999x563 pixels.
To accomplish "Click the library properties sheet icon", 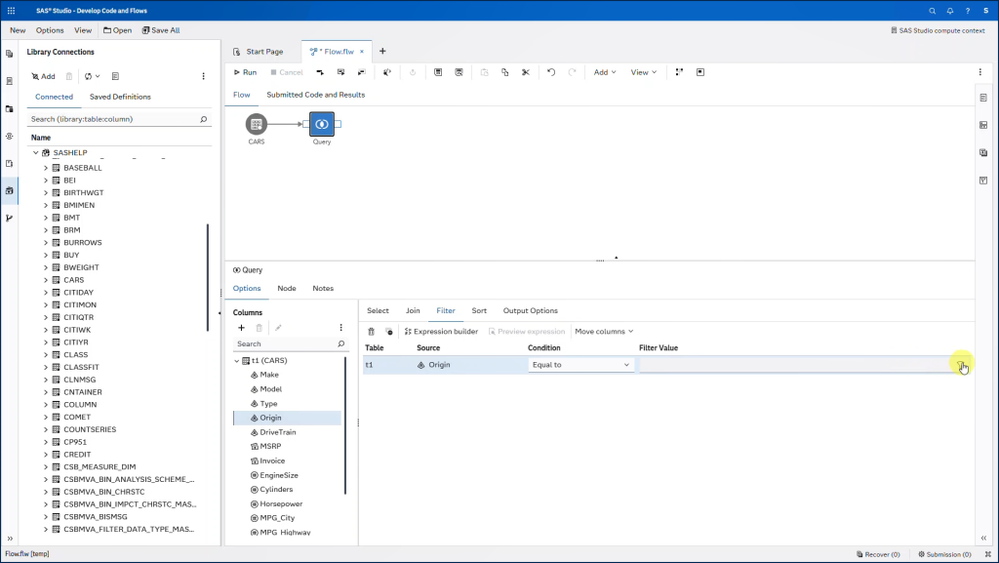I will pyautogui.click(x=115, y=76).
